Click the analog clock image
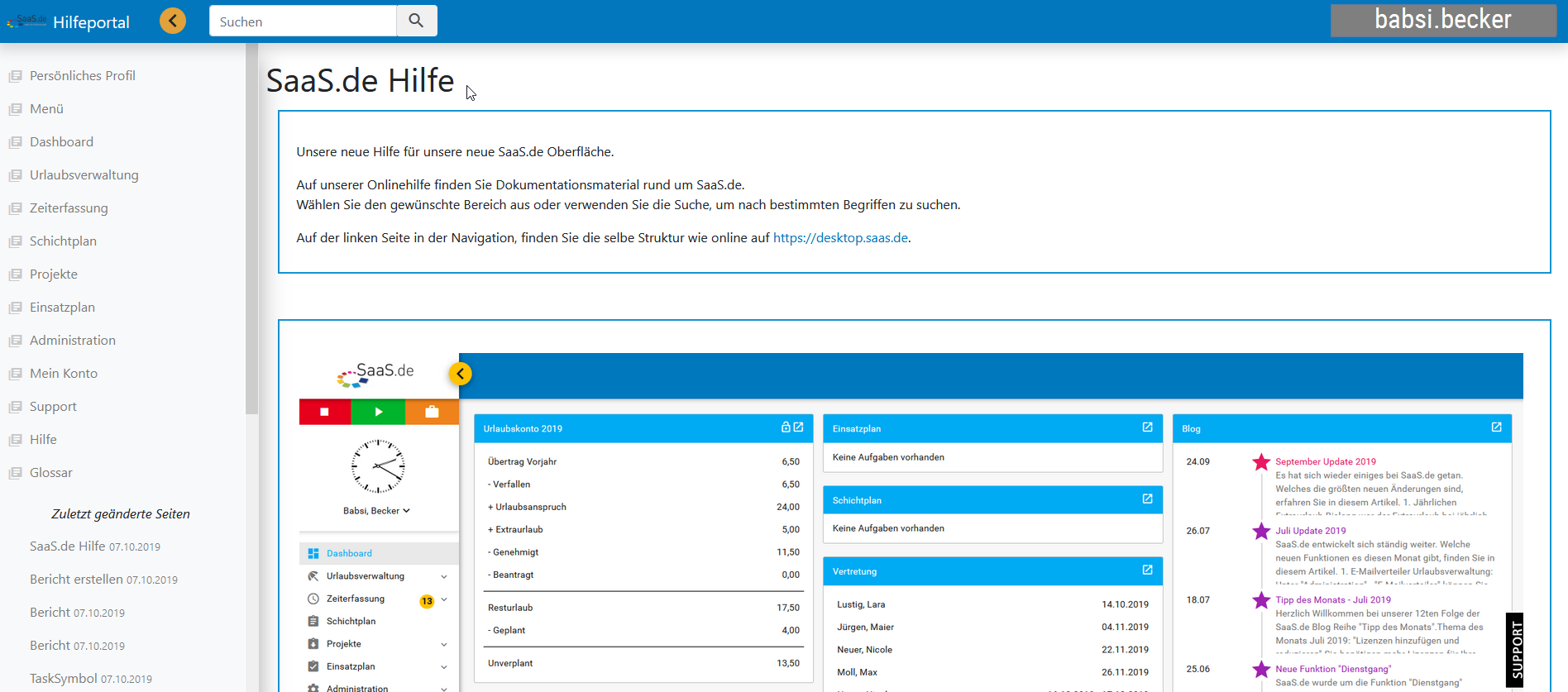The width and height of the screenshot is (1568, 692). 378,466
